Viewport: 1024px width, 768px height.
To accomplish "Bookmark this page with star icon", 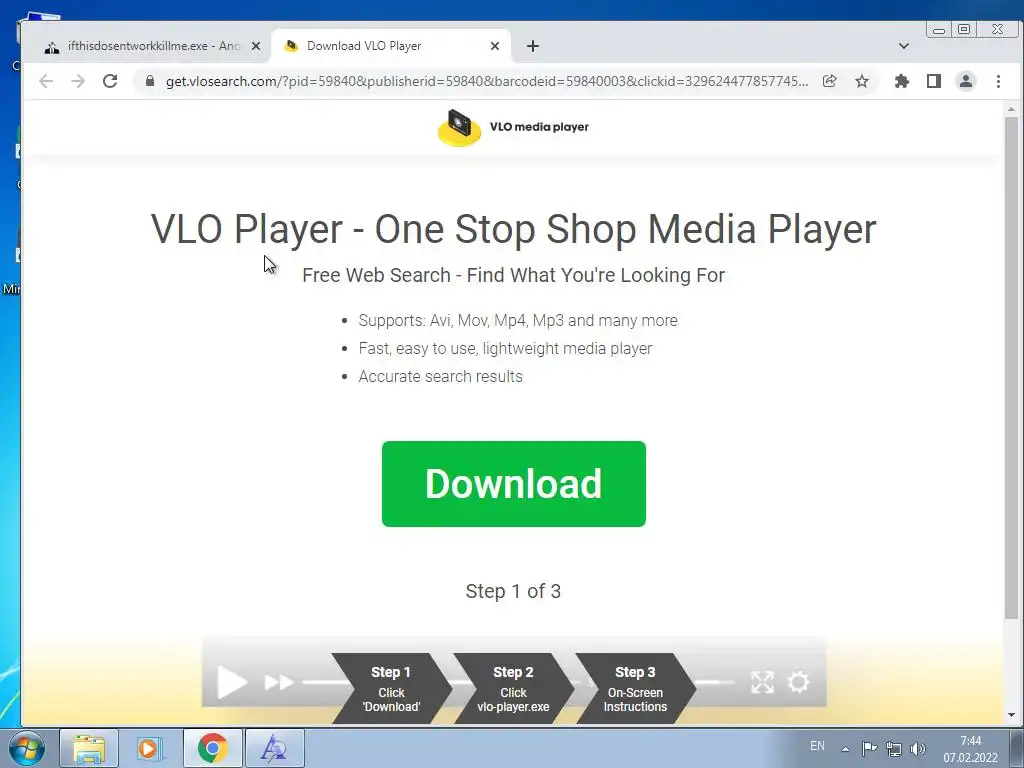I will (x=862, y=81).
